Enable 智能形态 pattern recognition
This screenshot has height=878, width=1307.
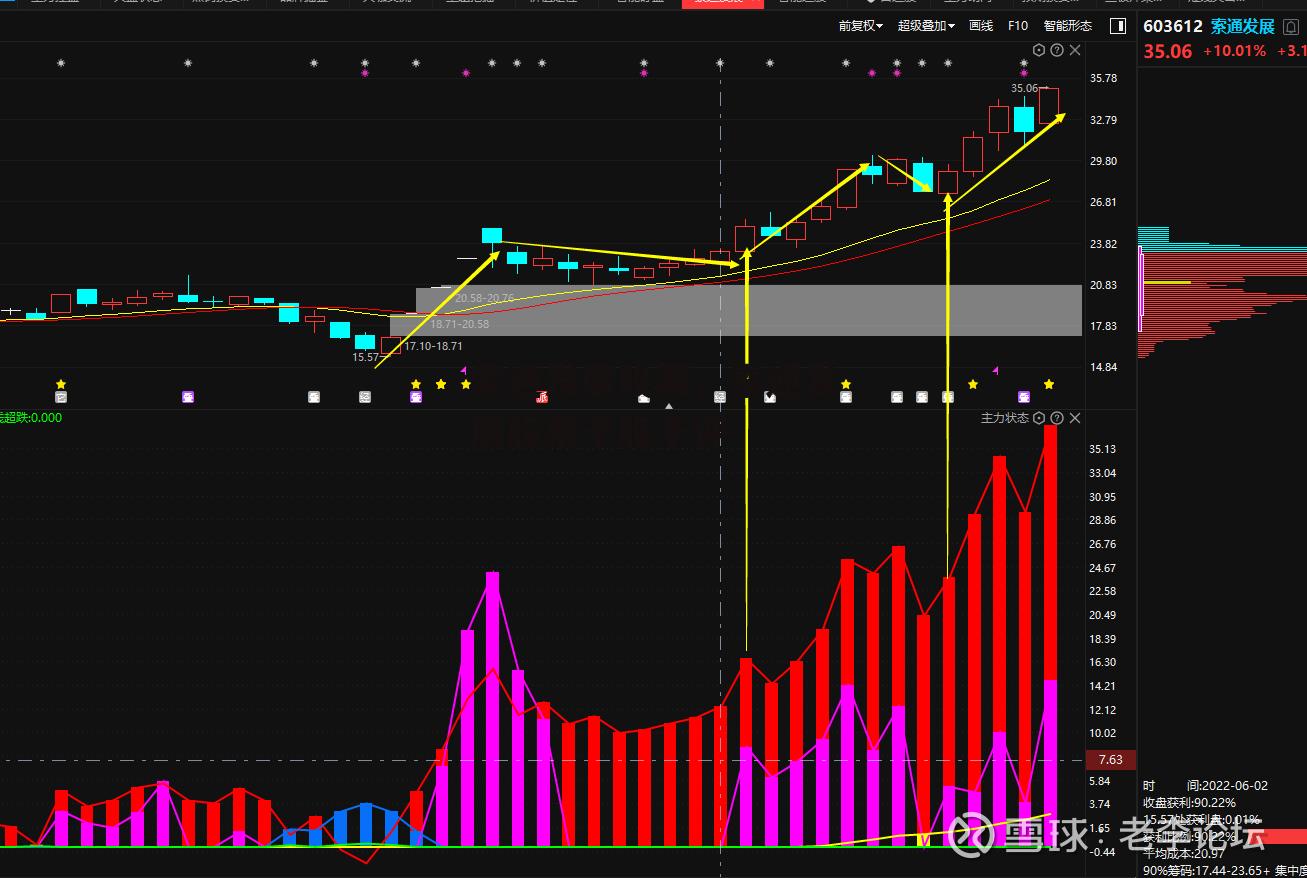click(x=1068, y=25)
